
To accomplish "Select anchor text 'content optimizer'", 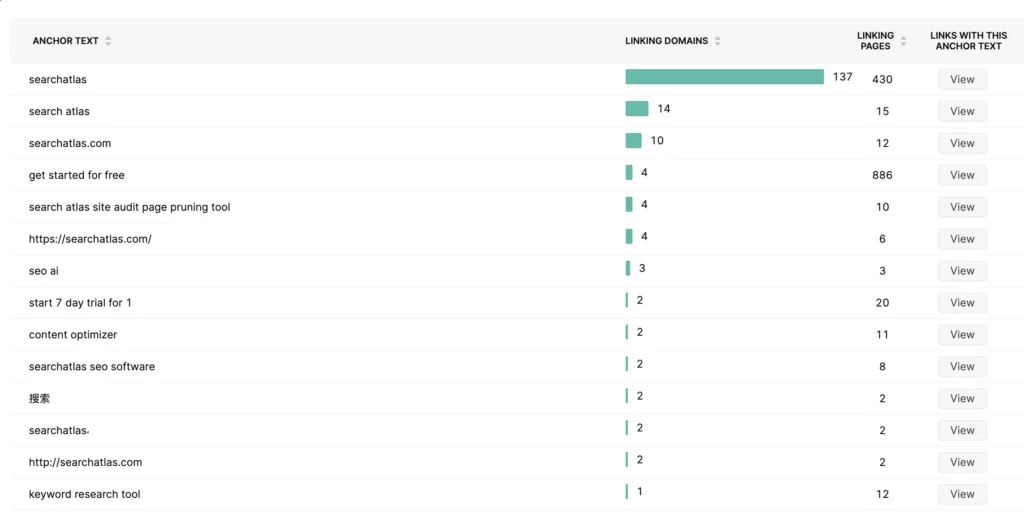I will click(73, 335).
